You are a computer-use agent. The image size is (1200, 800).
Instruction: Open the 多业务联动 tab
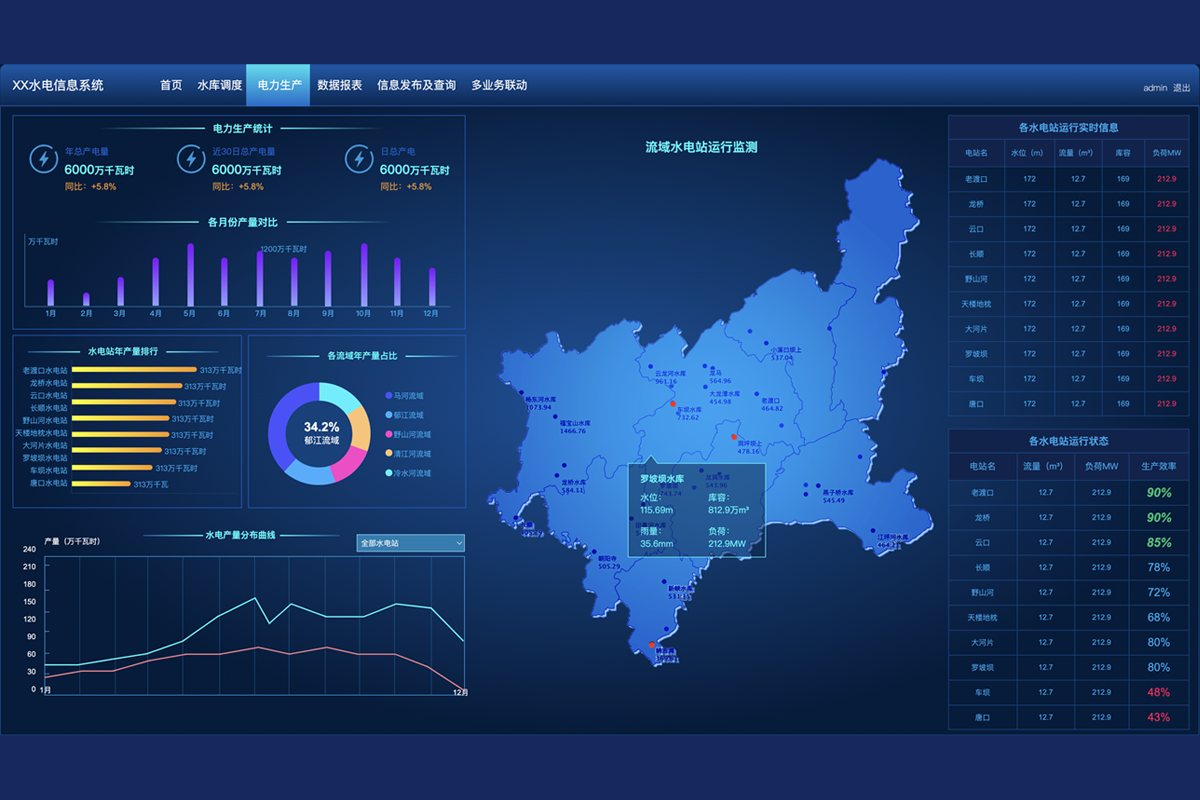(x=499, y=86)
